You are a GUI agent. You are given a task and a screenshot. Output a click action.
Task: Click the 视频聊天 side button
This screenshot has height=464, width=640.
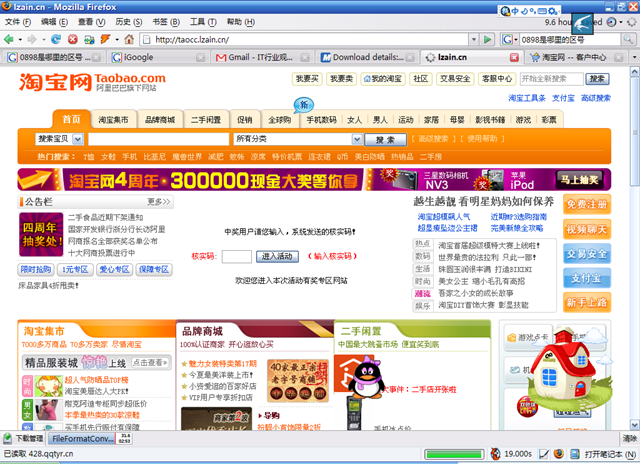[587, 229]
